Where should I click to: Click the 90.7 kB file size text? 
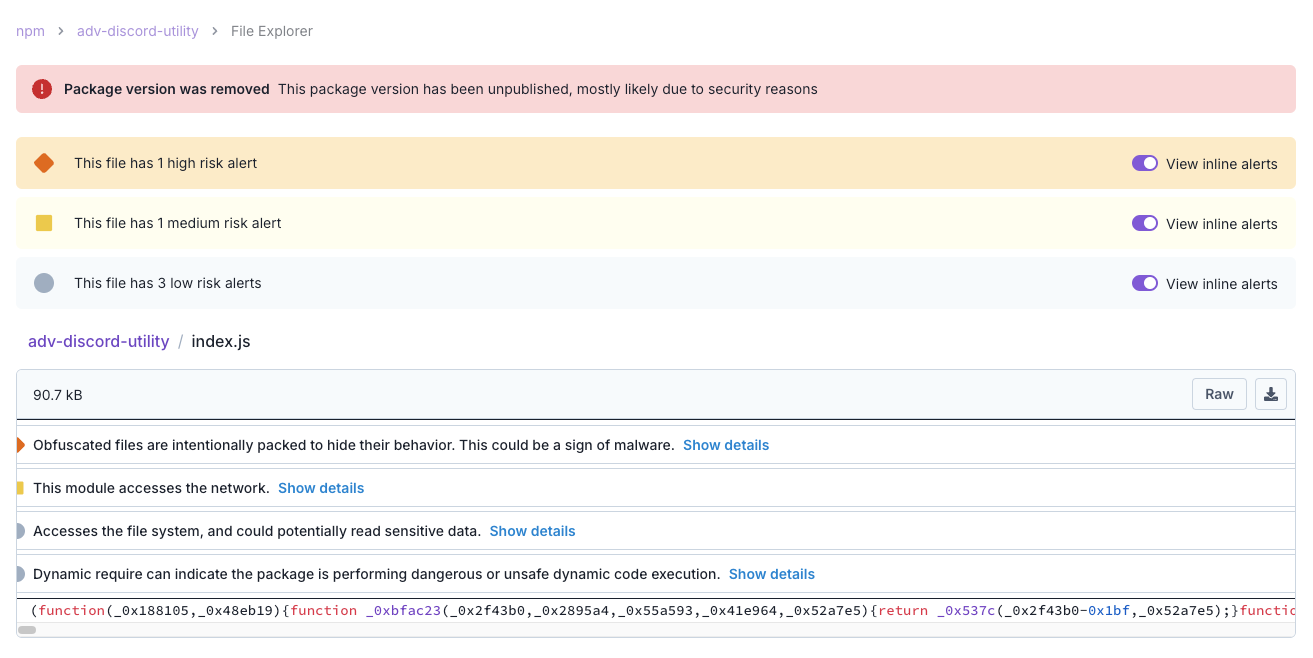[x=58, y=395]
